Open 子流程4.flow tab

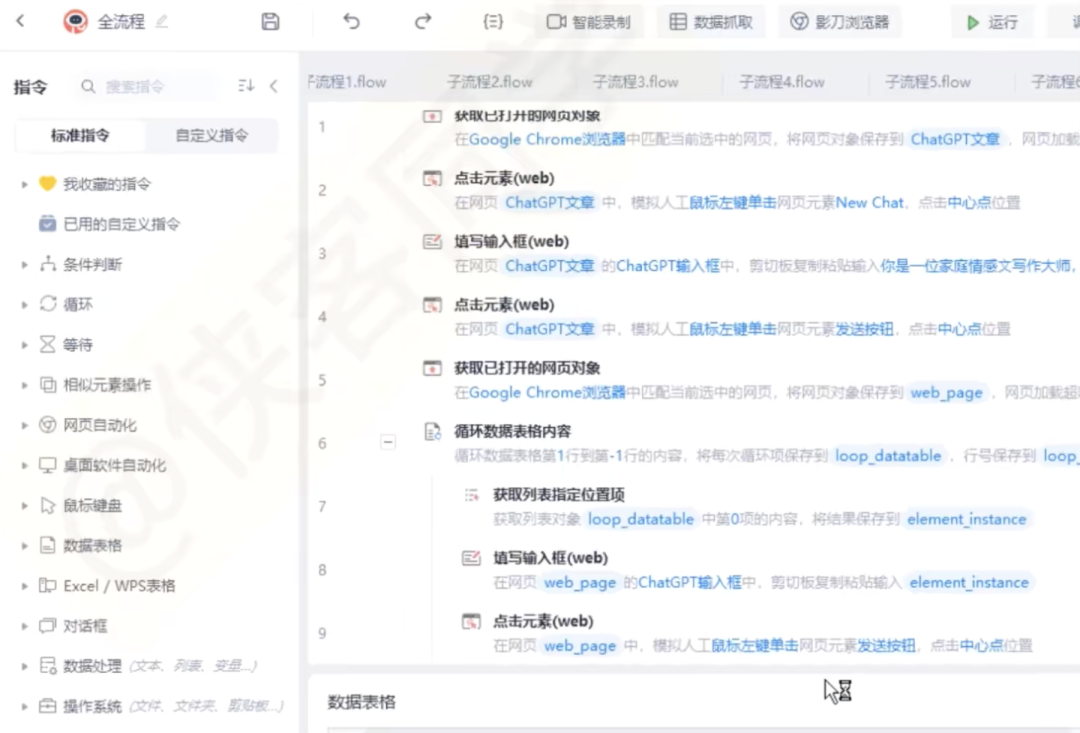782,82
